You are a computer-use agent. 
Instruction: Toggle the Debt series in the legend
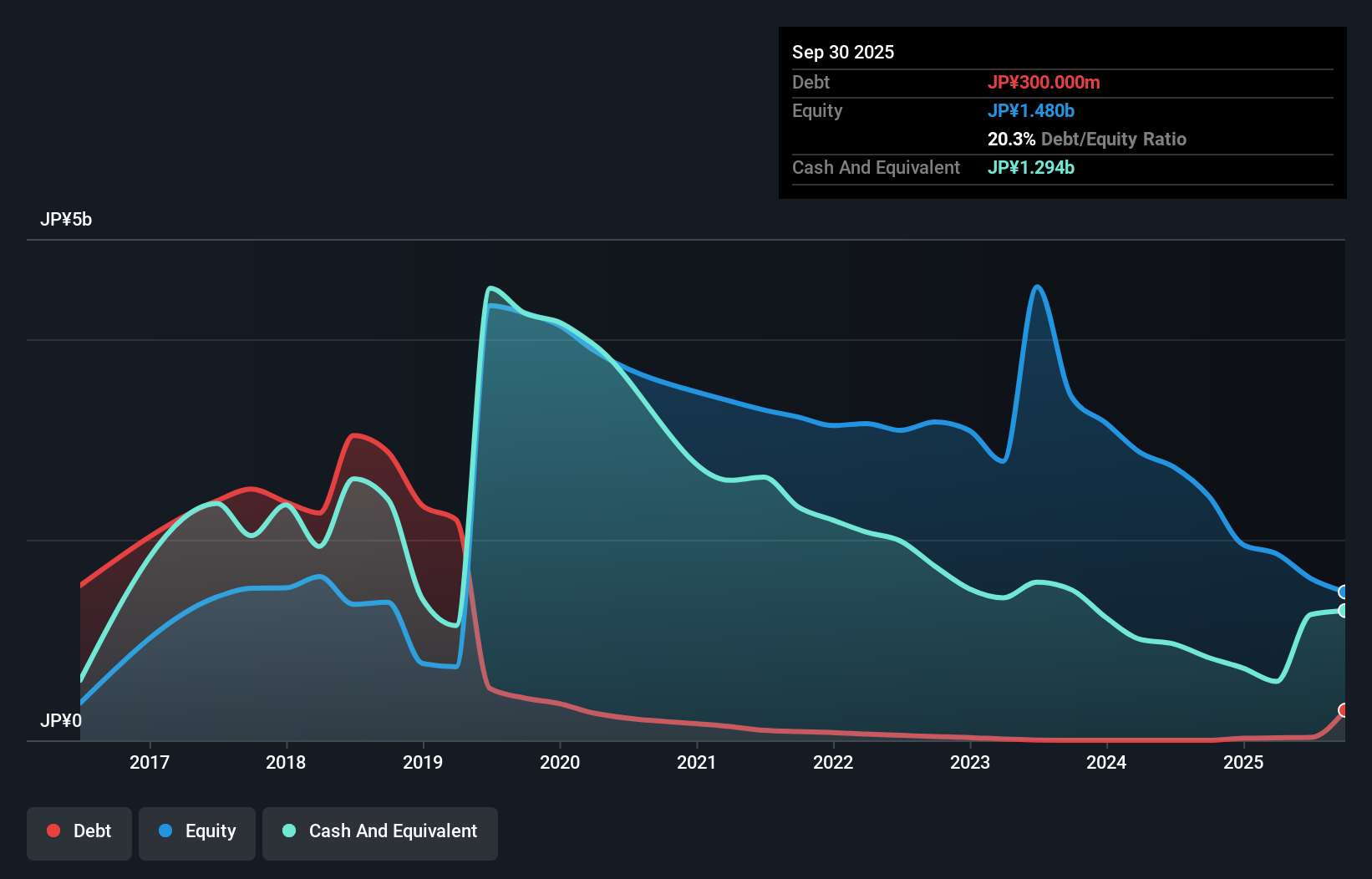[x=79, y=831]
